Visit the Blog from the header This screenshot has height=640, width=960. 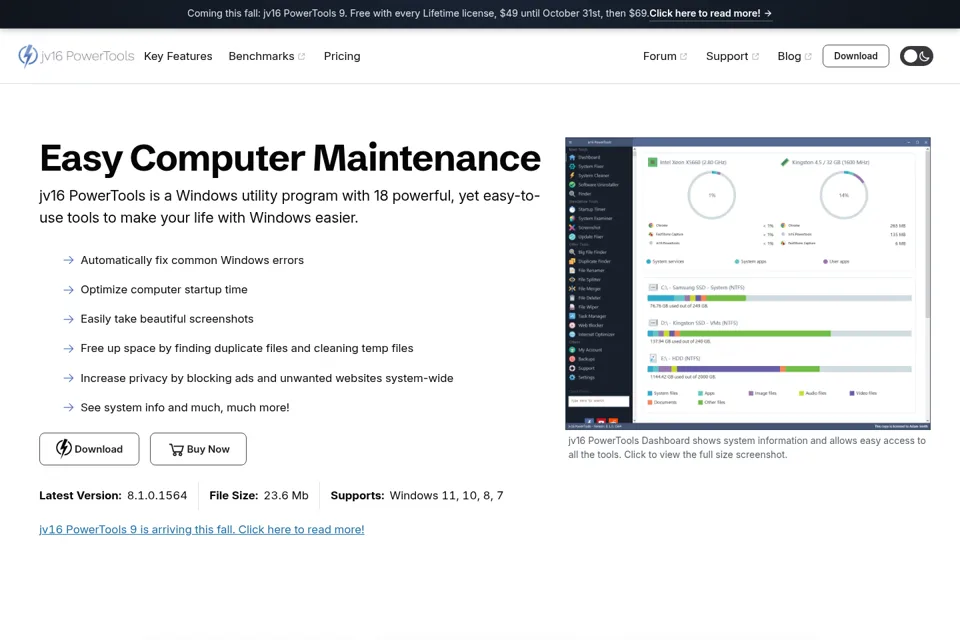click(794, 56)
